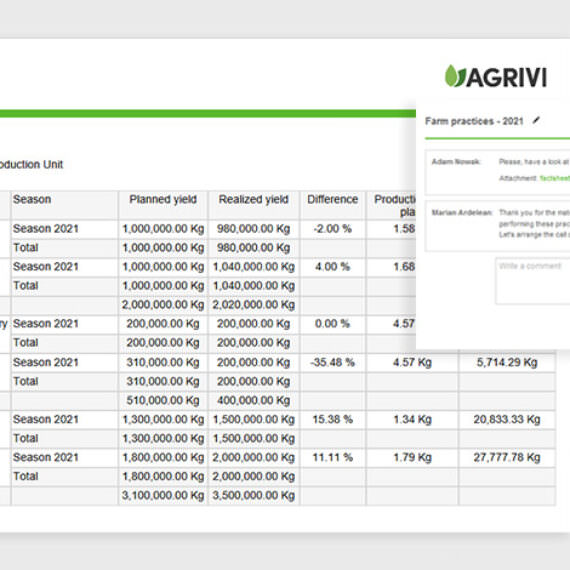Screen dimensions: 570x570
Task: Click the pencil edit icon beside Farm practices - 2021
Action: click(536, 120)
